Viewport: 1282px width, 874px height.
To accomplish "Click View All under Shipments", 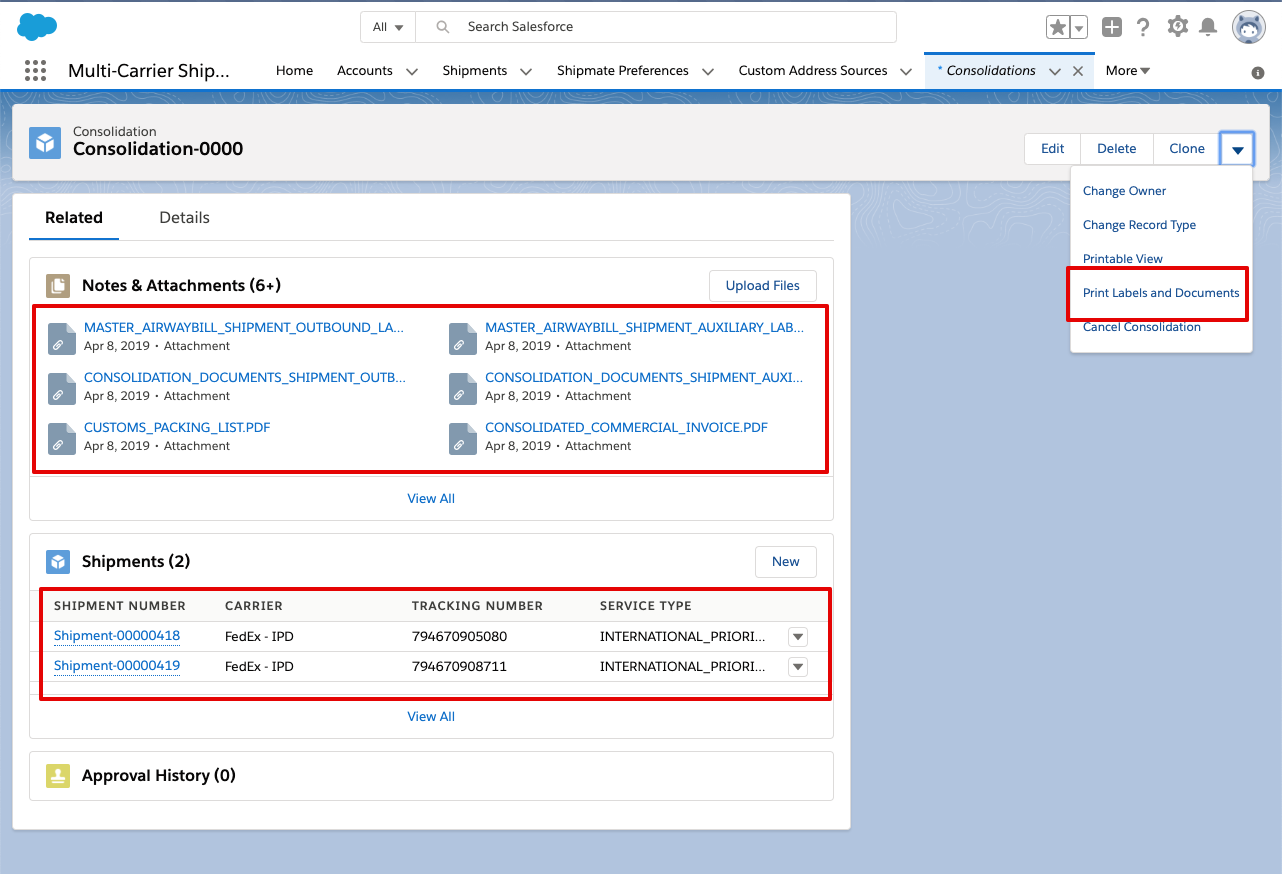I will pos(431,717).
